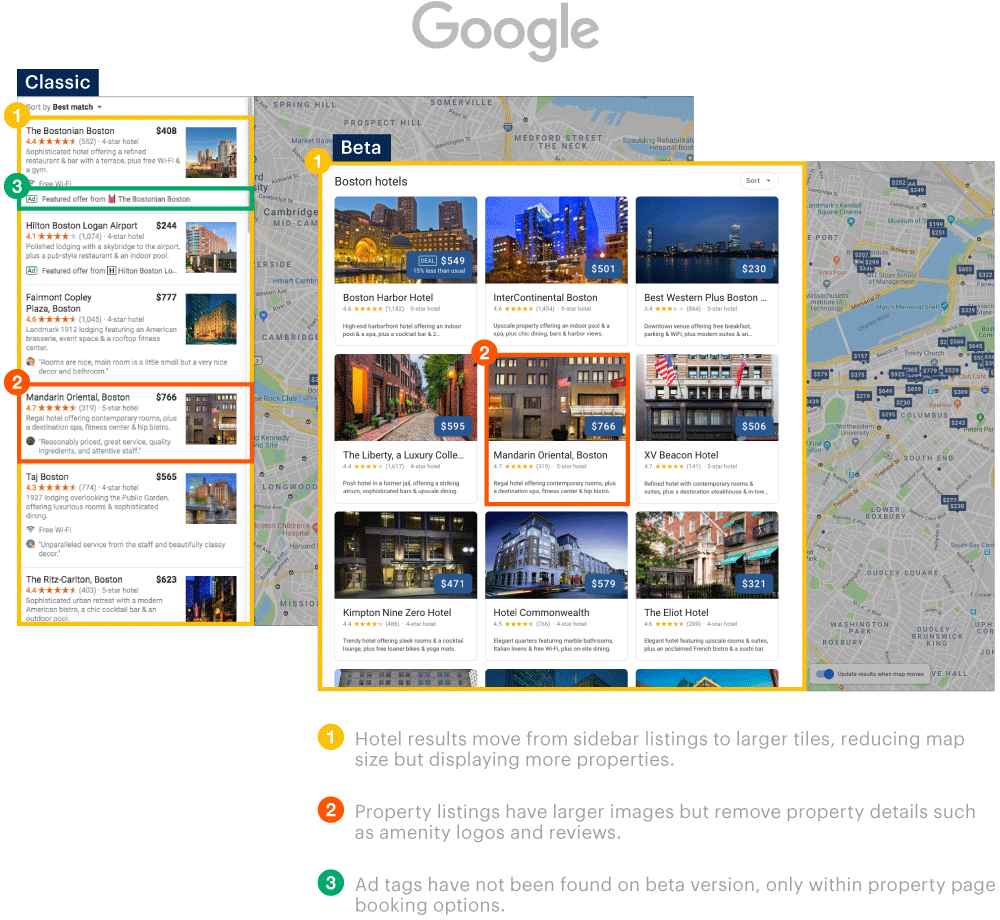Open Hilton Boston Logan Airport listing
Viewport: 1000px width, 920px height.
(x=82, y=226)
